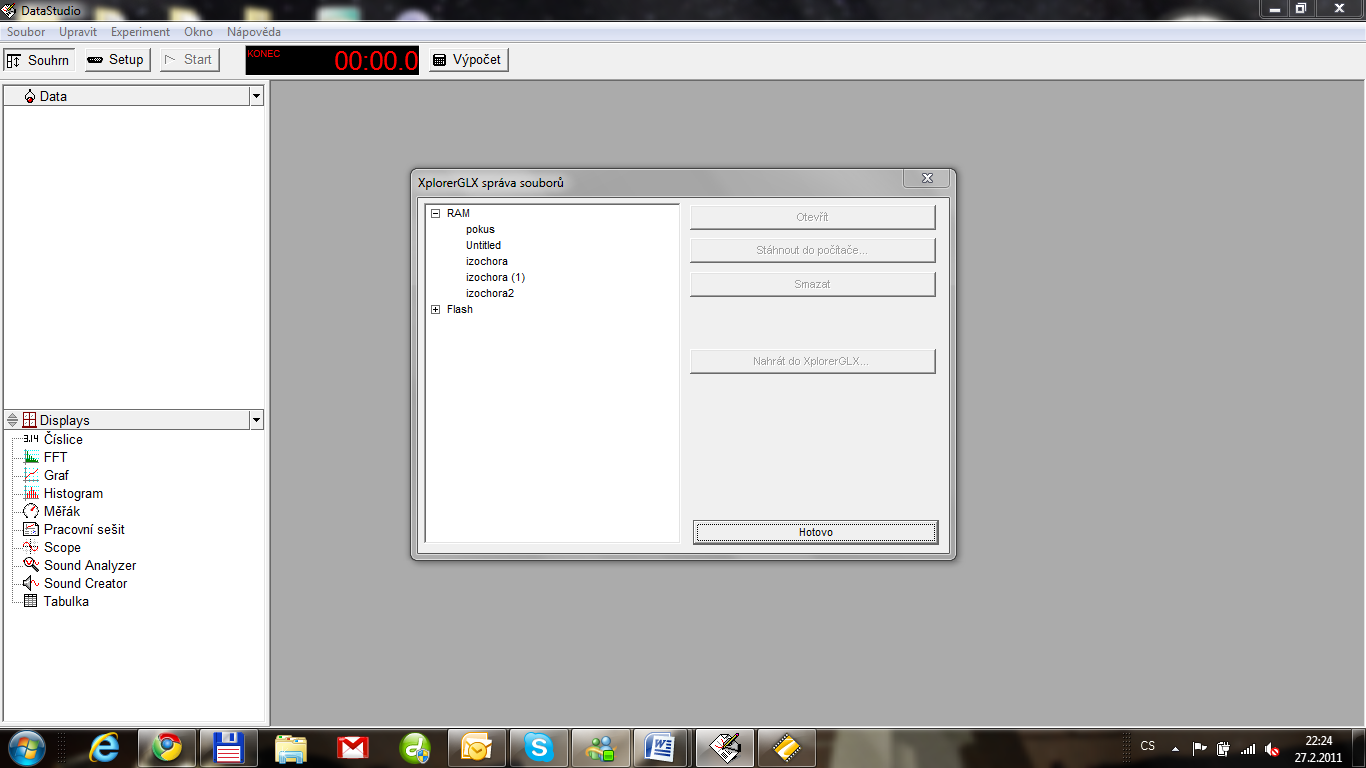1366x768 pixels.
Task: Select the FFT display icon
Action: tap(31, 457)
